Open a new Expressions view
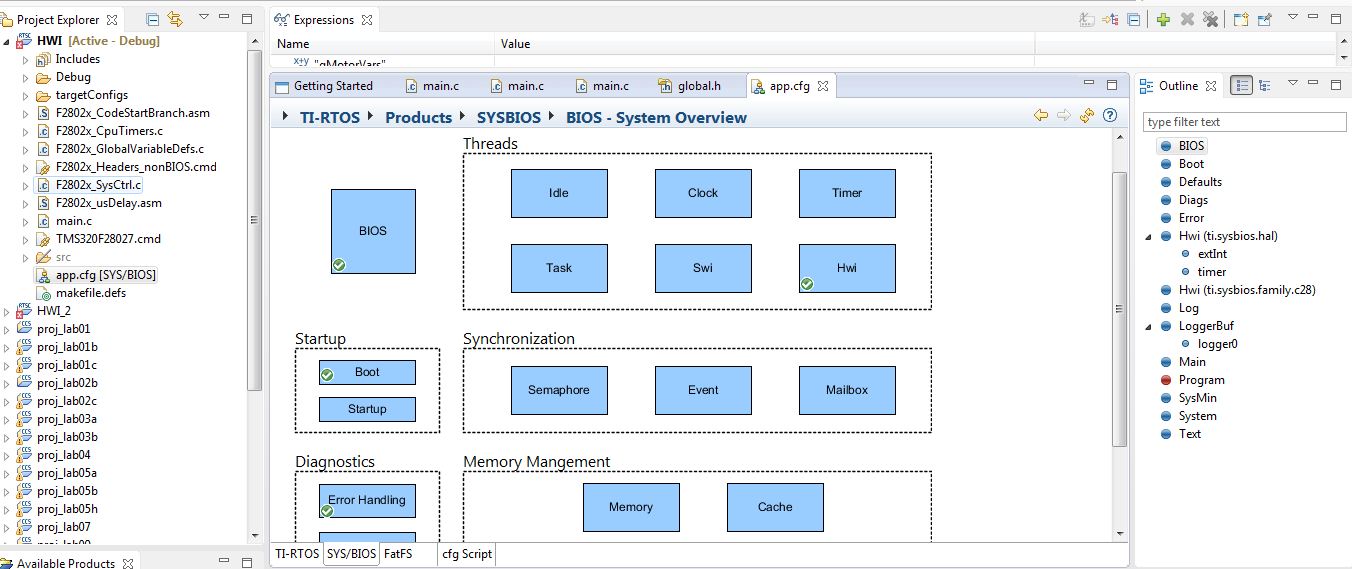1352x569 pixels. (1241, 19)
